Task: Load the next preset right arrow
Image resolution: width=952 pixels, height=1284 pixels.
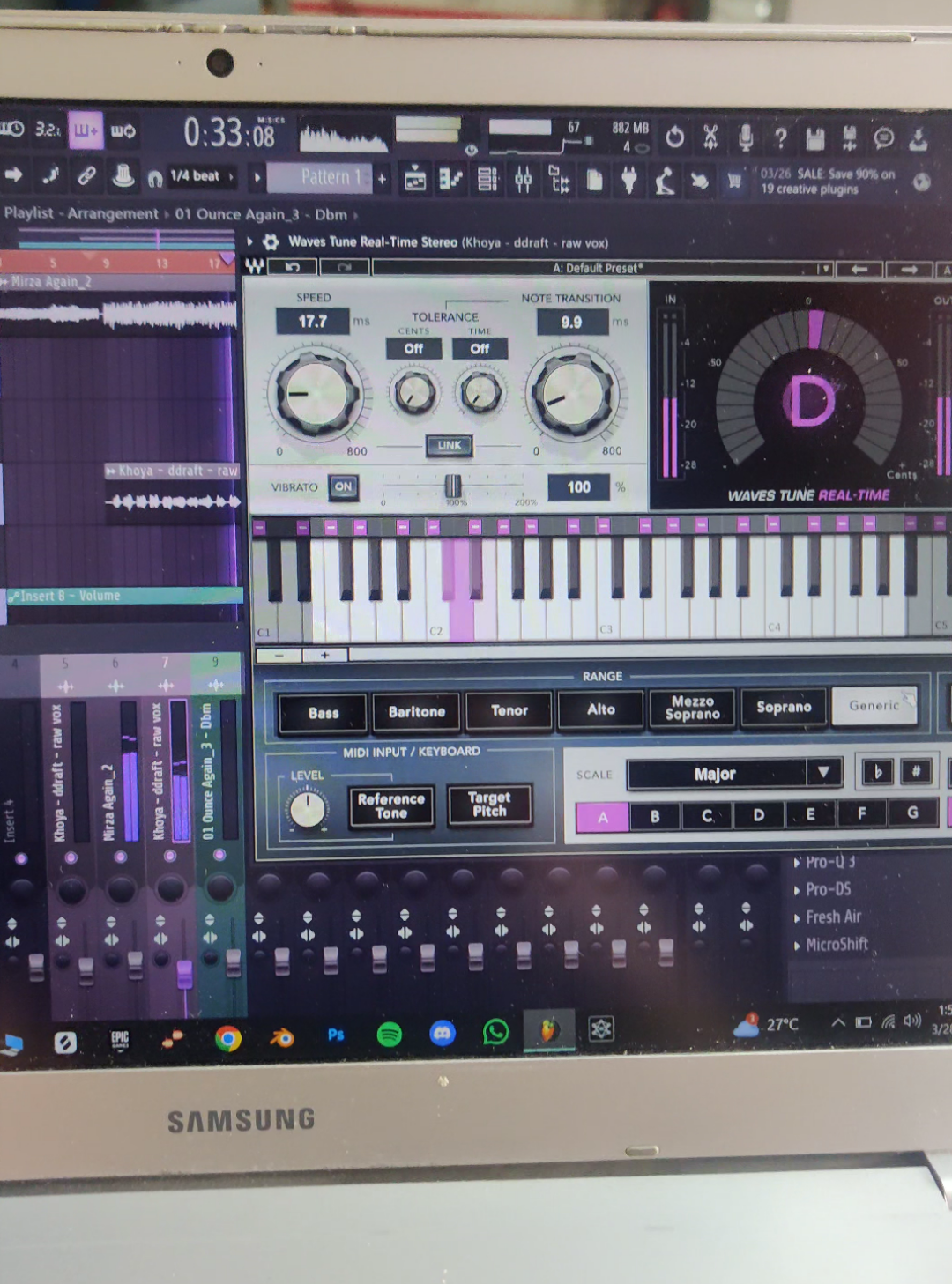Action: point(909,270)
